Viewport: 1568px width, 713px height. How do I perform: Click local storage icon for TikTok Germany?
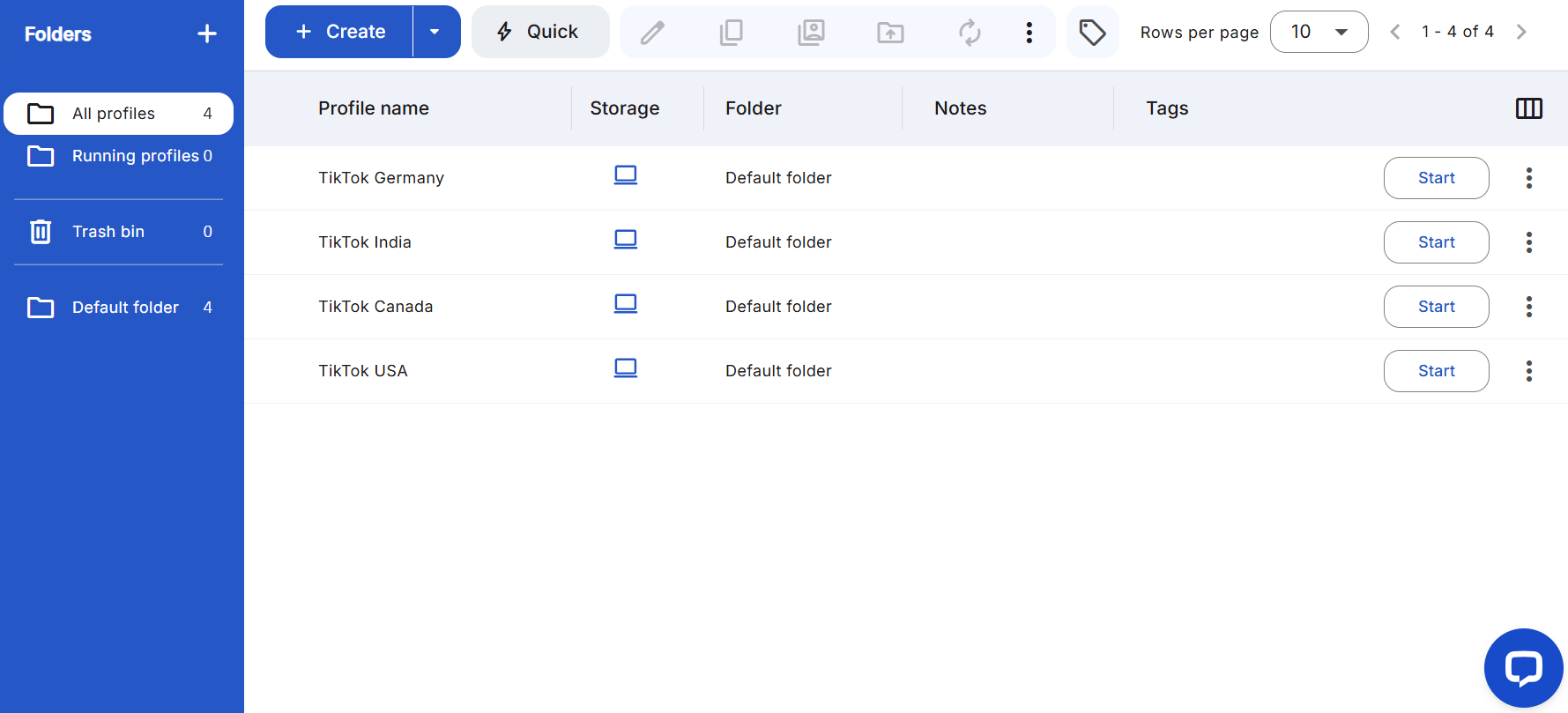pyautogui.click(x=626, y=175)
